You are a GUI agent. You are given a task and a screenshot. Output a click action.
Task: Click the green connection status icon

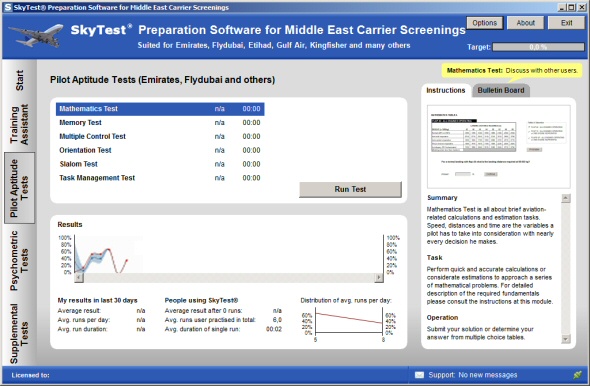point(577,375)
